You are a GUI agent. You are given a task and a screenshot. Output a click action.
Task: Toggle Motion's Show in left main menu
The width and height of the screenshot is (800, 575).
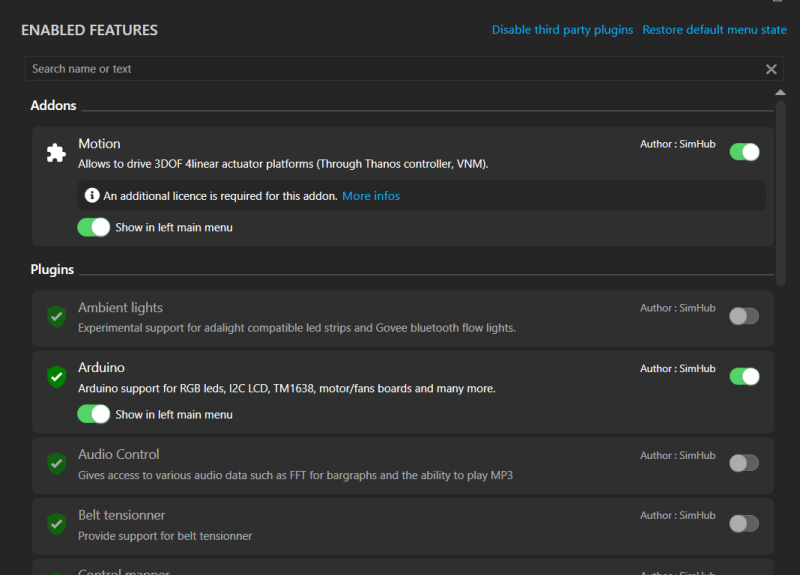click(94, 227)
